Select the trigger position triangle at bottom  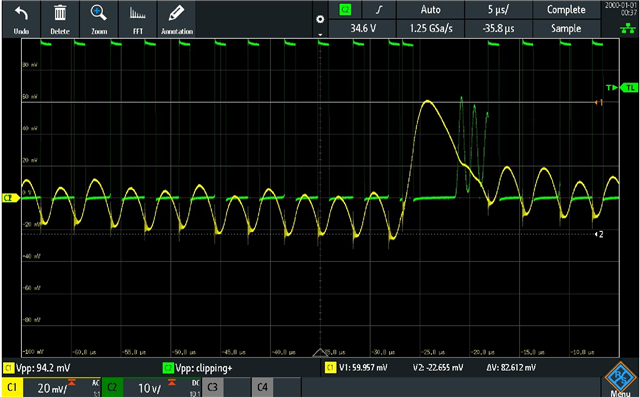pyautogui.click(x=320, y=353)
